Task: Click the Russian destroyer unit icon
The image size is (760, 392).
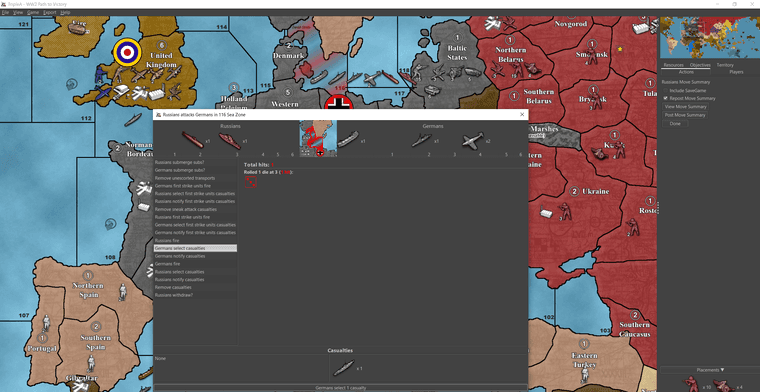Action: 229,141
